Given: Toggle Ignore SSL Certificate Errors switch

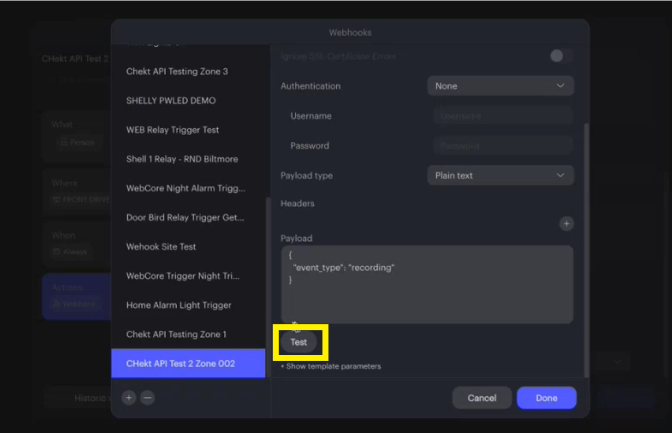Looking at the screenshot, I should tap(562, 56).
